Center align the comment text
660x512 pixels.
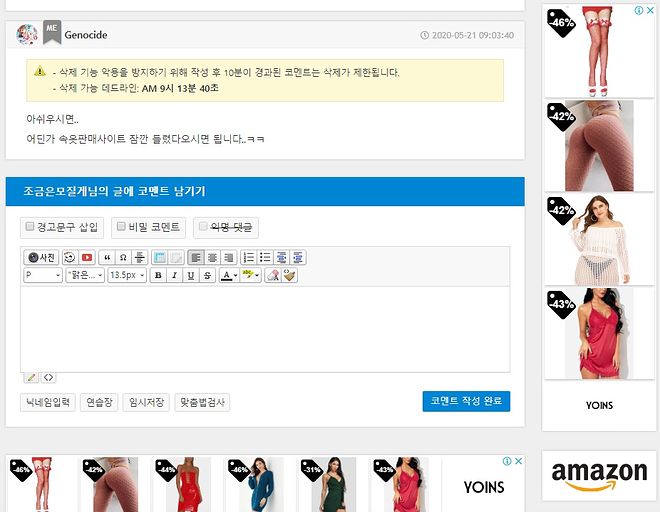point(212,257)
